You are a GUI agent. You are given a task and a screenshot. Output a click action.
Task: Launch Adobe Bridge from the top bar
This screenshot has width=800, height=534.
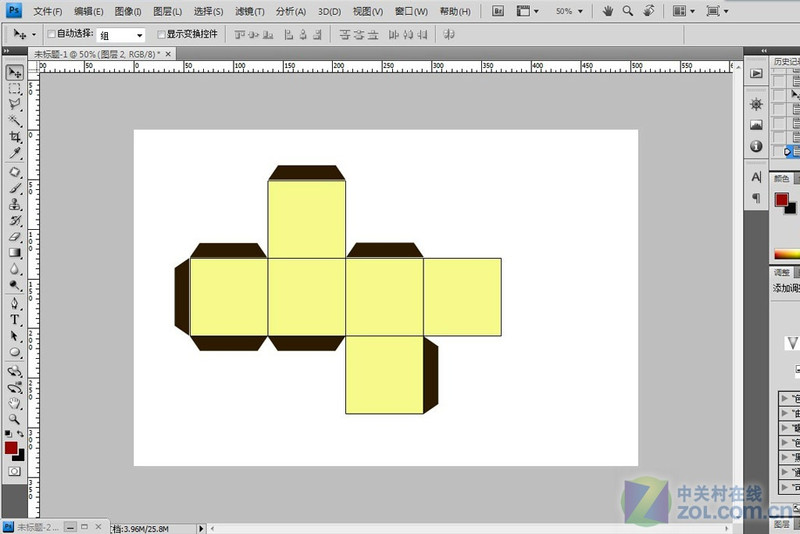pyautogui.click(x=499, y=11)
